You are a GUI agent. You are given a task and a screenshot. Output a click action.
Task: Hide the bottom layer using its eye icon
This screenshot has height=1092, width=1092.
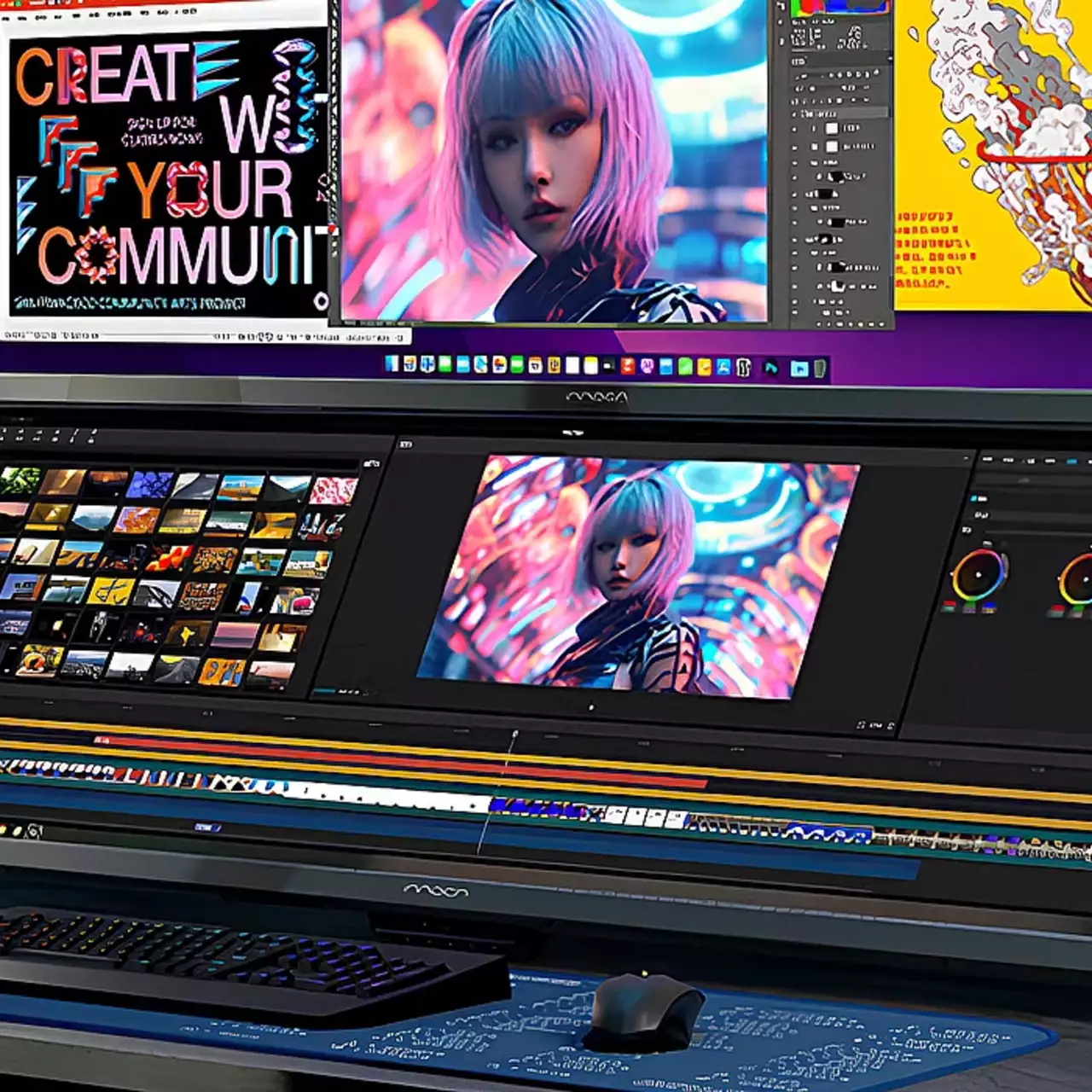click(x=795, y=312)
